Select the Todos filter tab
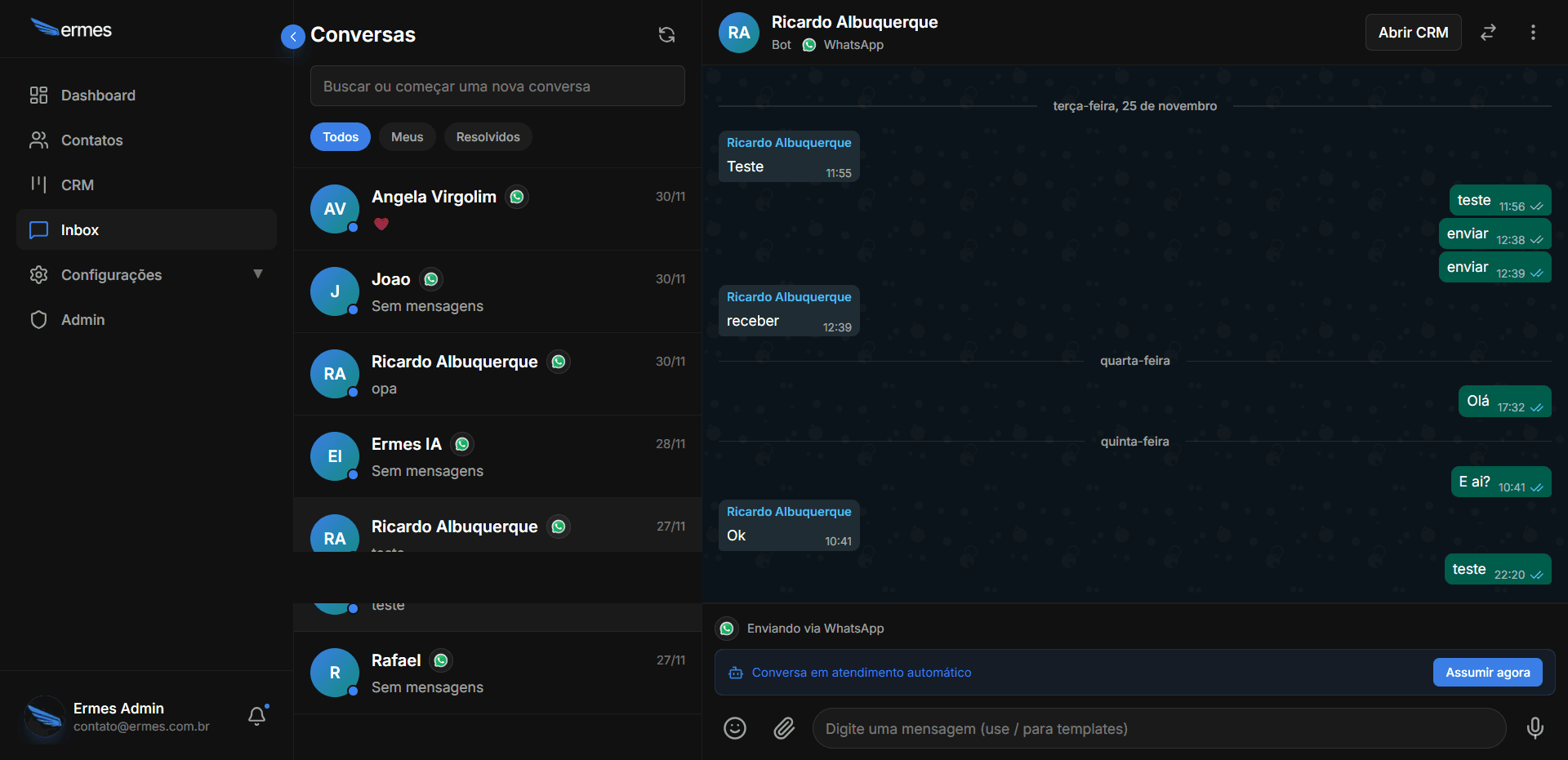This screenshot has height=760, width=1568. (340, 137)
